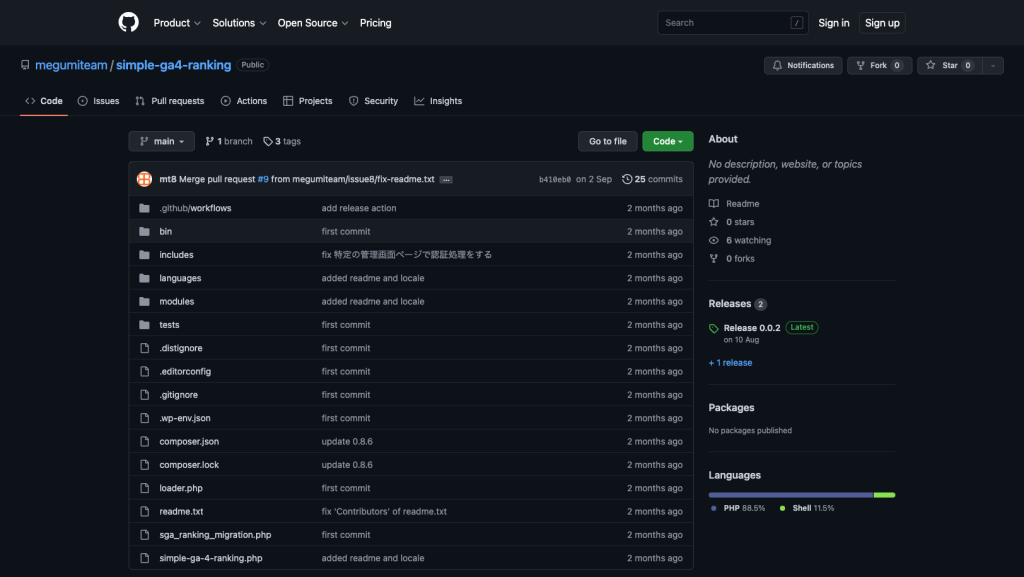Select the tests folder icon
1024x577 pixels.
[144, 325]
